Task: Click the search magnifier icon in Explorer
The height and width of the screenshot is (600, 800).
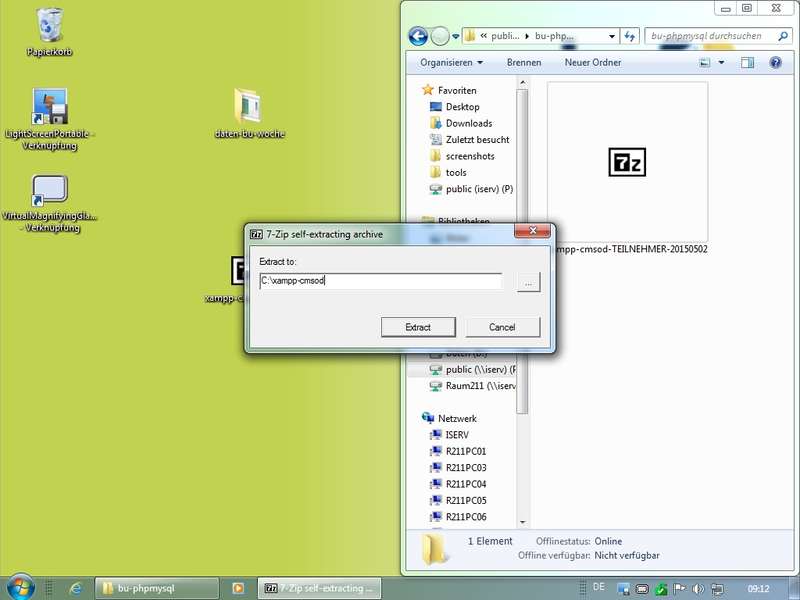Action: click(783, 36)
